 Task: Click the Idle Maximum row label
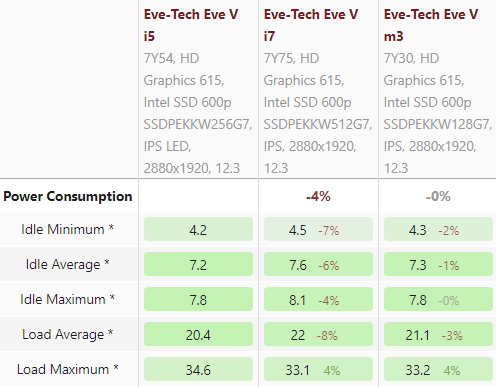pyautogui.click(x=68, y=299)
